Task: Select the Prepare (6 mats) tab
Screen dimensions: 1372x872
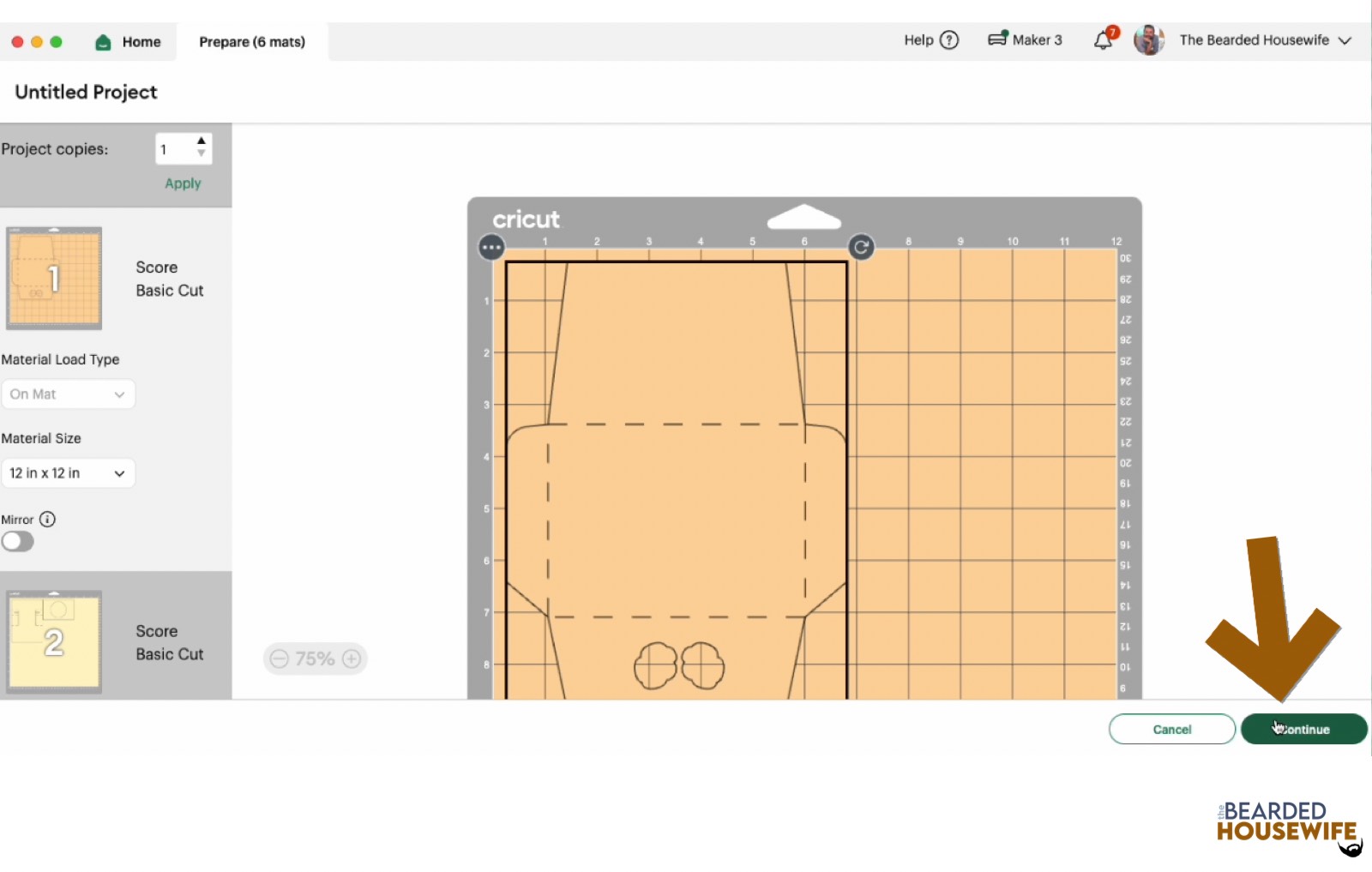Action: pyautogui.click(x=252, y=42)
